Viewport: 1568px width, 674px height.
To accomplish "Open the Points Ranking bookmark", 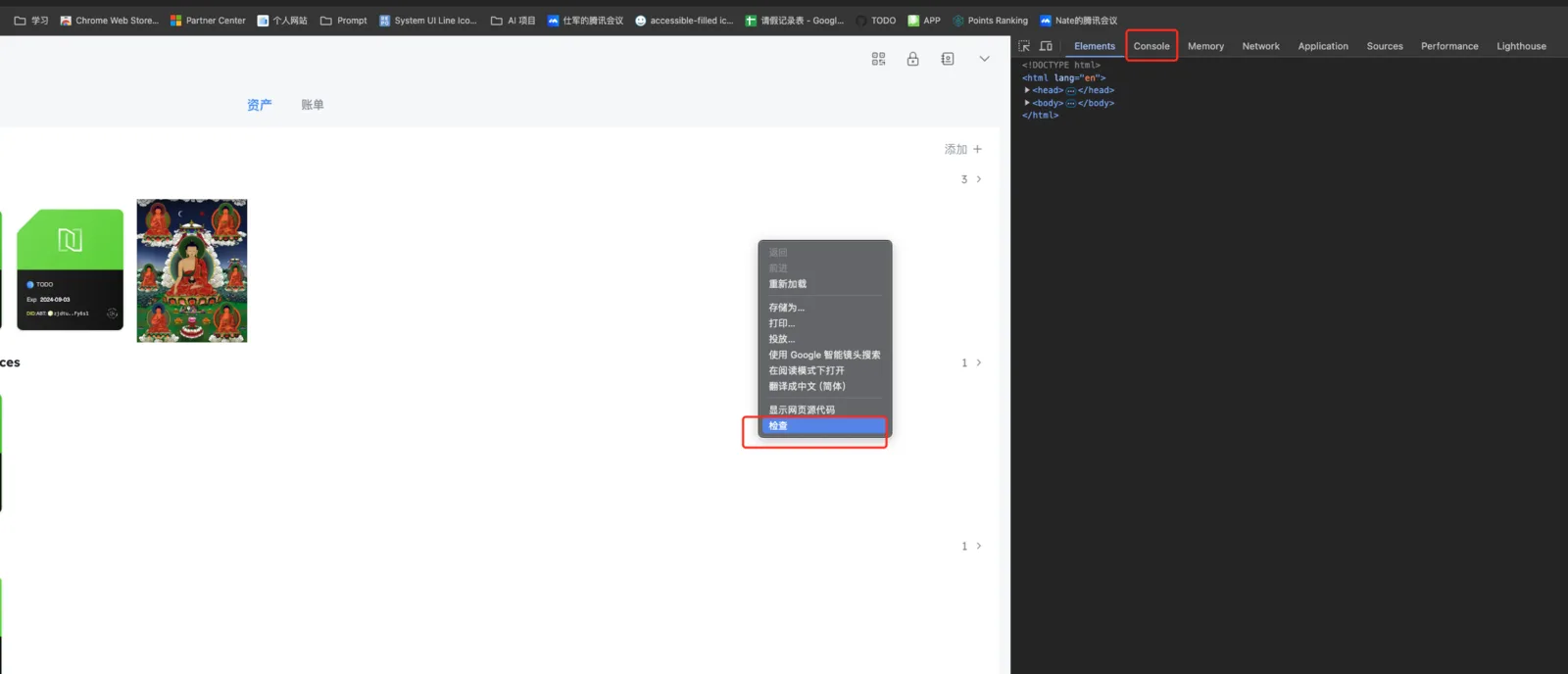I will point(990,21).
